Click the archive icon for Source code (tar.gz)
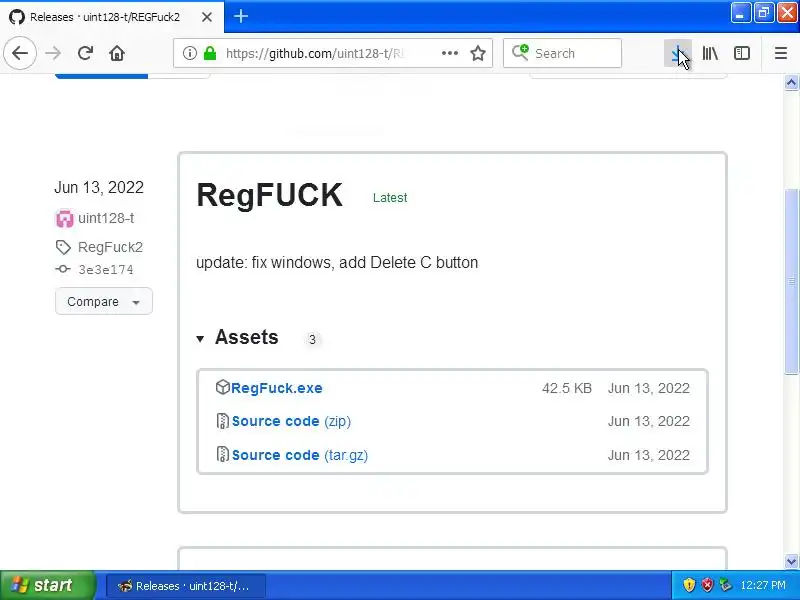The height and width of the screenshot is (600, 800). (x=222, y=454)
